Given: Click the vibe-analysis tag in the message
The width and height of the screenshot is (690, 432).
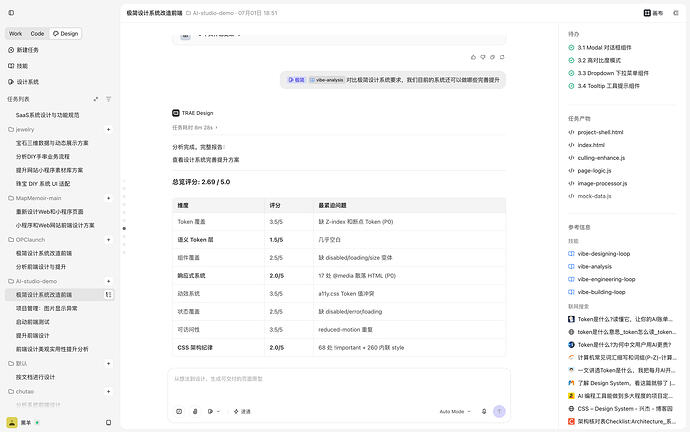Looking at the screenshot, I should [326, 80].
